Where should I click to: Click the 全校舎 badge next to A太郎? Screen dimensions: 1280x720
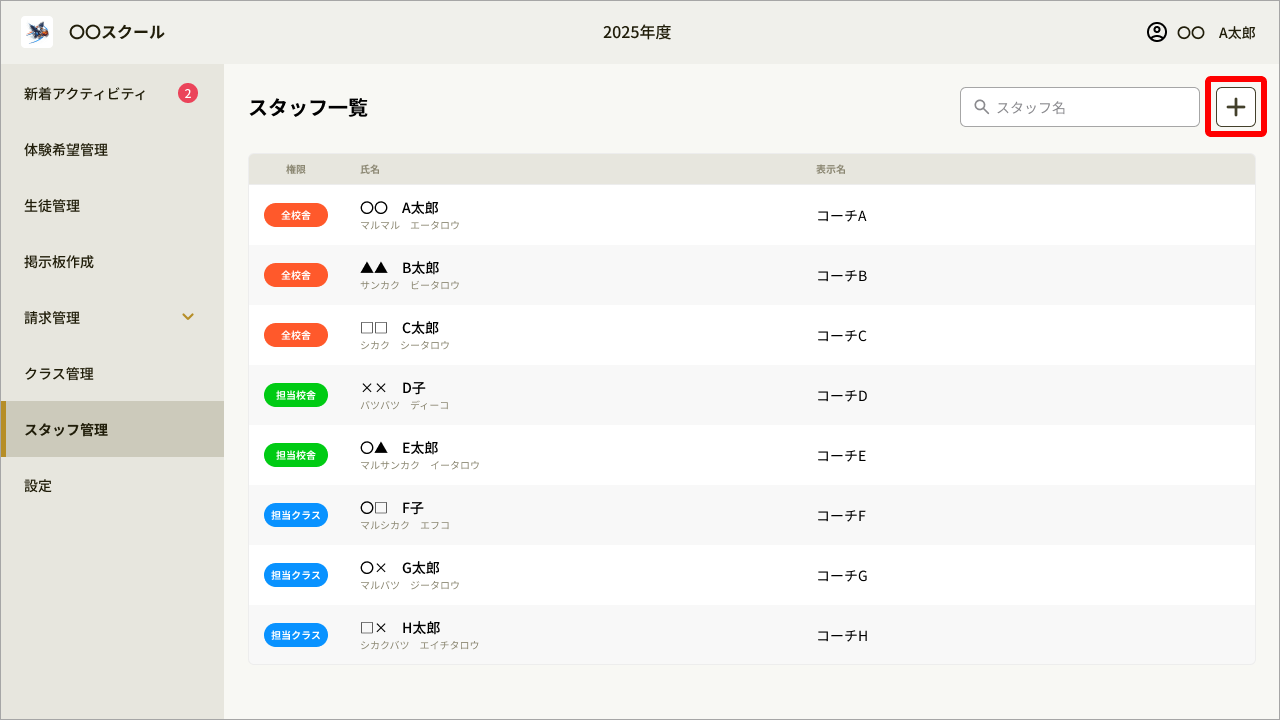click(296, 214)
